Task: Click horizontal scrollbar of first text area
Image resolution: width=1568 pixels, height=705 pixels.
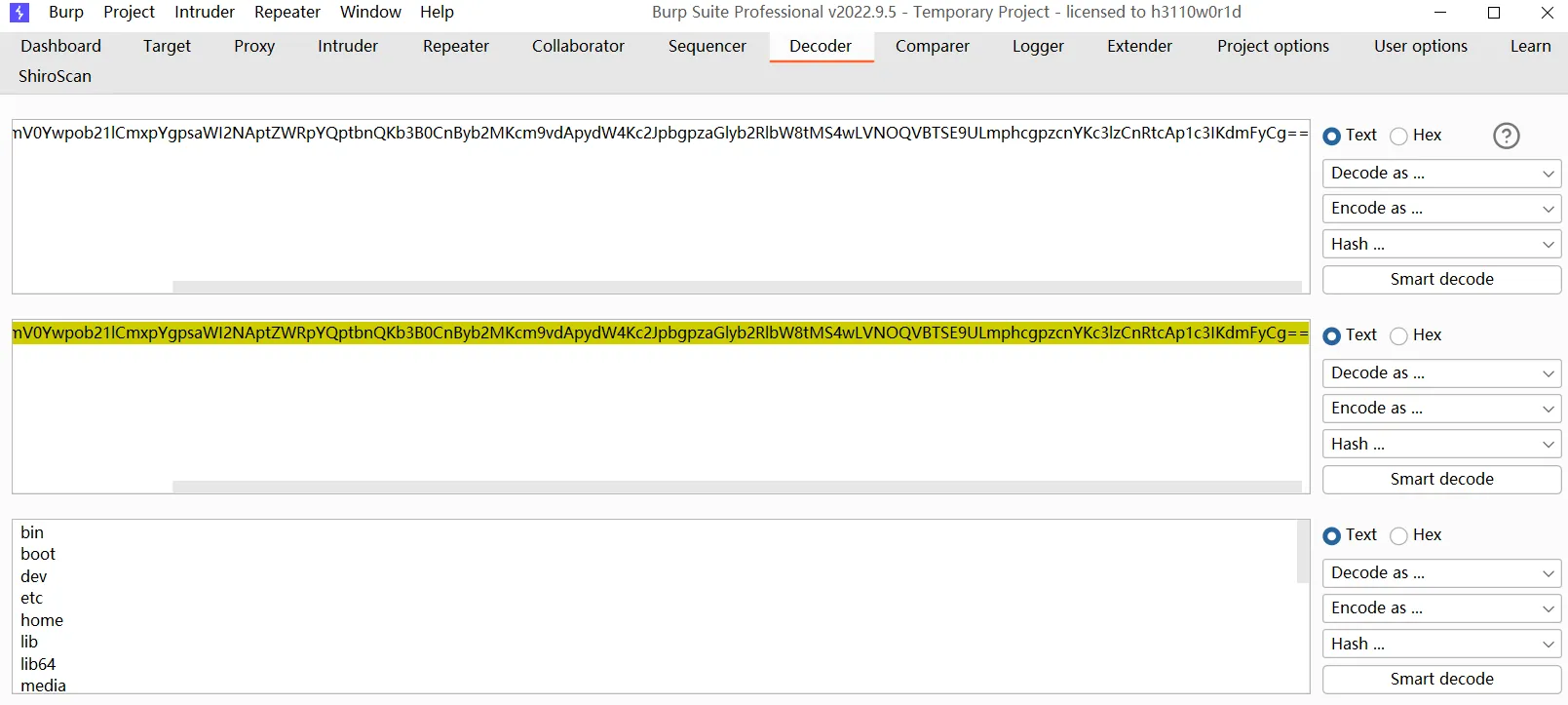Action: (737, 287)
